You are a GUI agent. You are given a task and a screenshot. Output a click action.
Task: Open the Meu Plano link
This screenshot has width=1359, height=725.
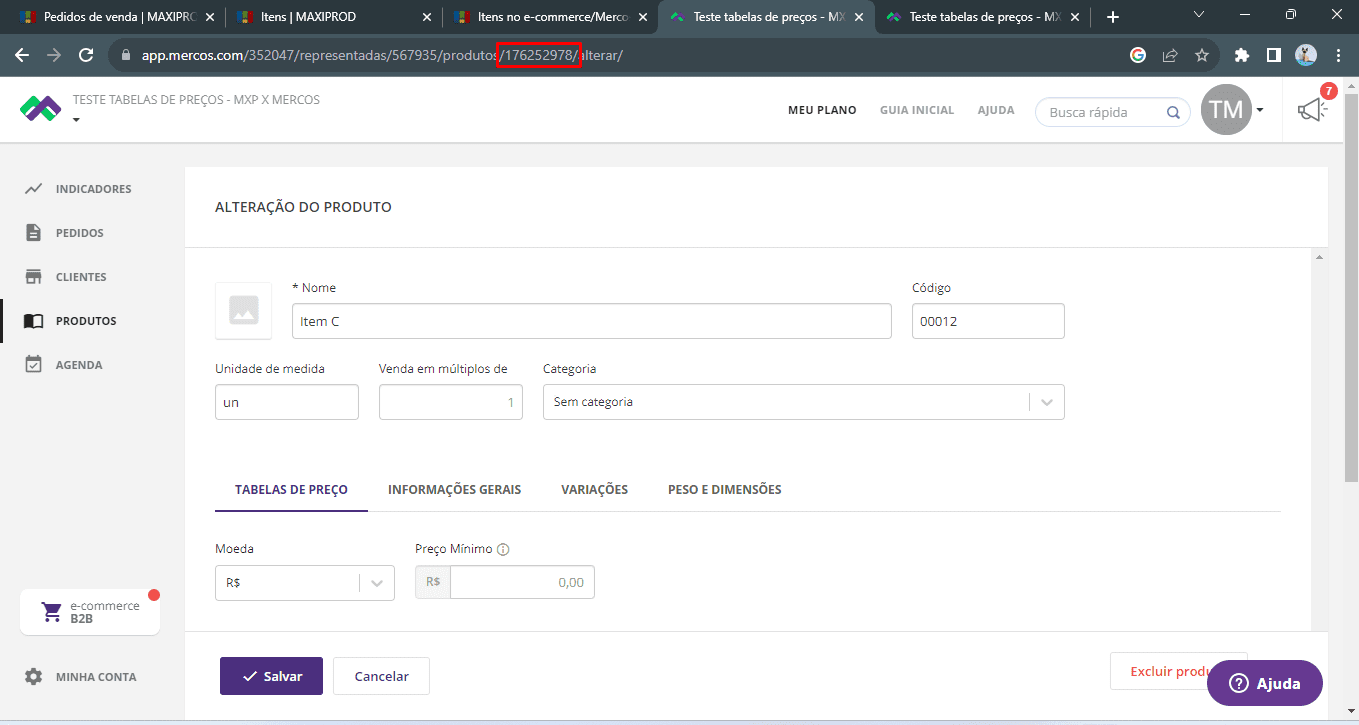[821, 110]
